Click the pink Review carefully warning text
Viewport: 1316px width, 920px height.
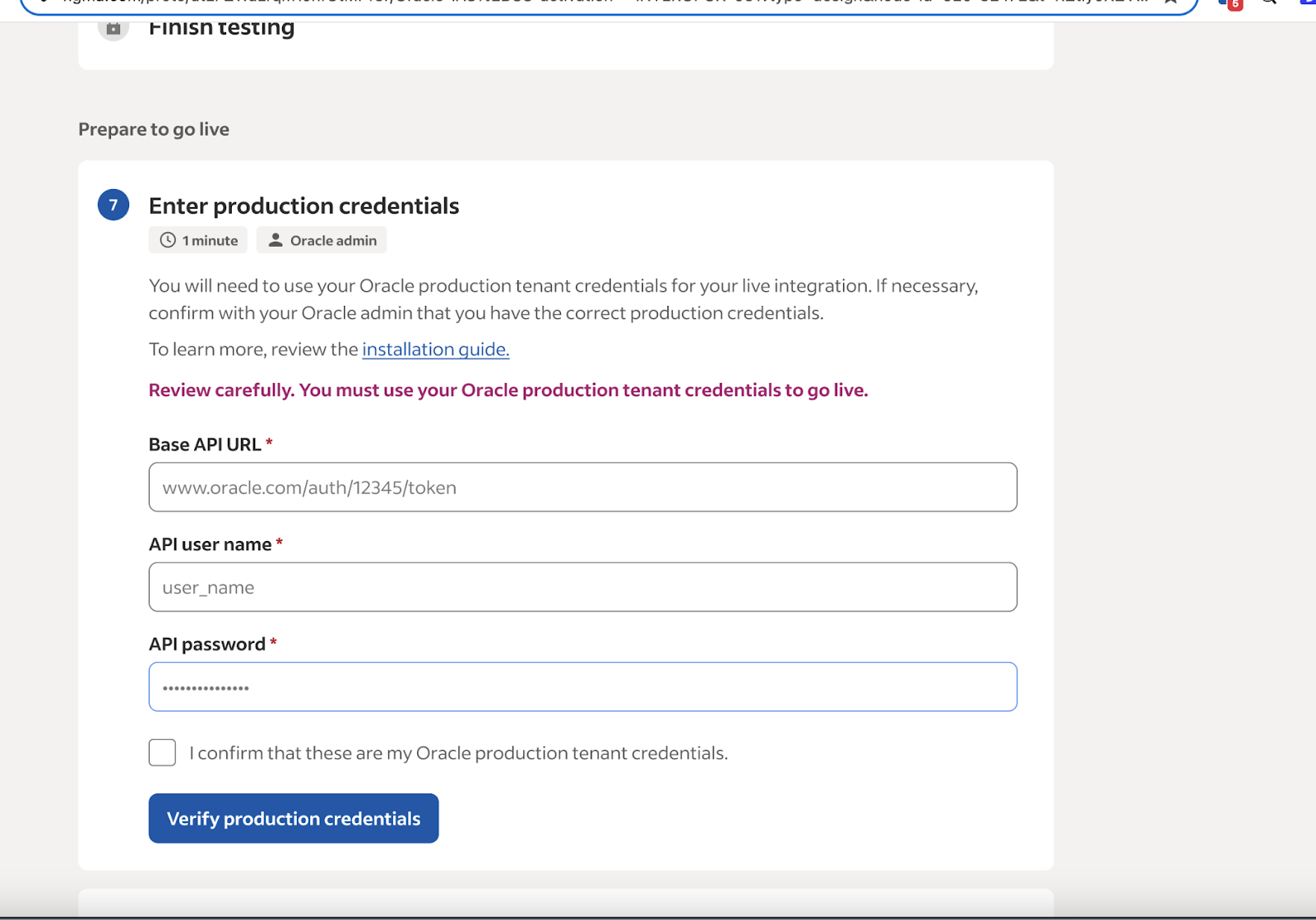point(508,390)
